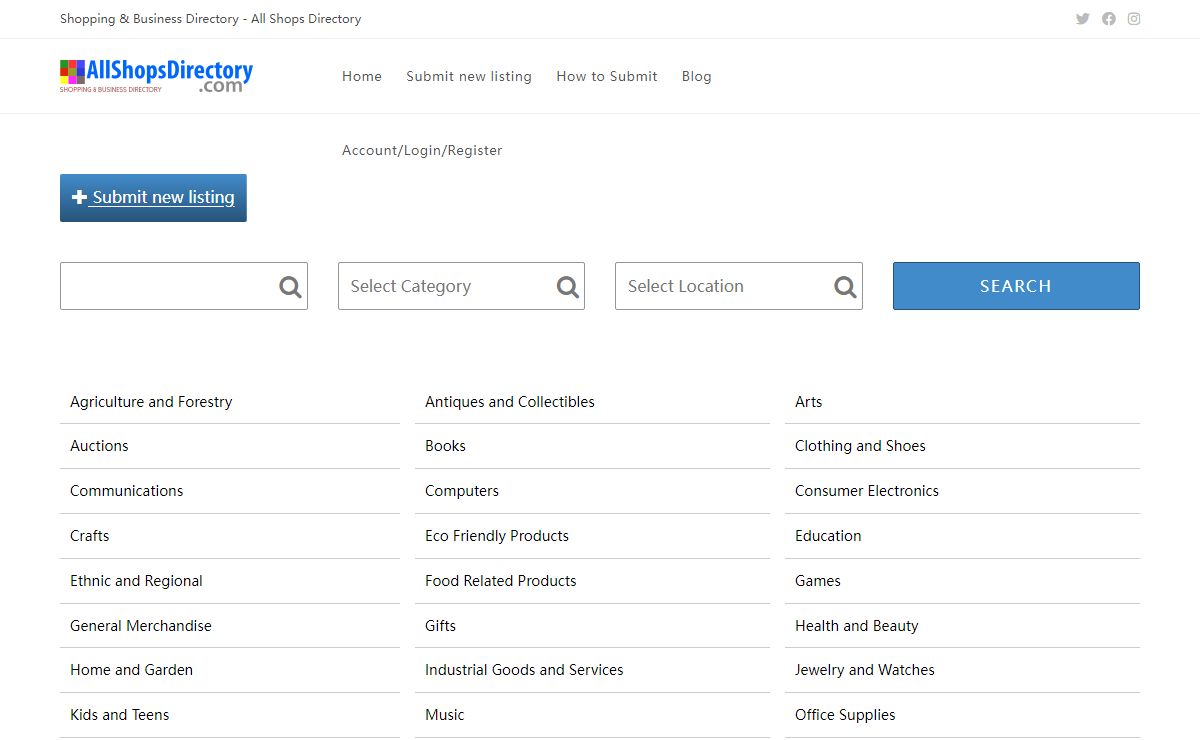
Task: Open Office Supplies category
Action: (x=845, y=715)
